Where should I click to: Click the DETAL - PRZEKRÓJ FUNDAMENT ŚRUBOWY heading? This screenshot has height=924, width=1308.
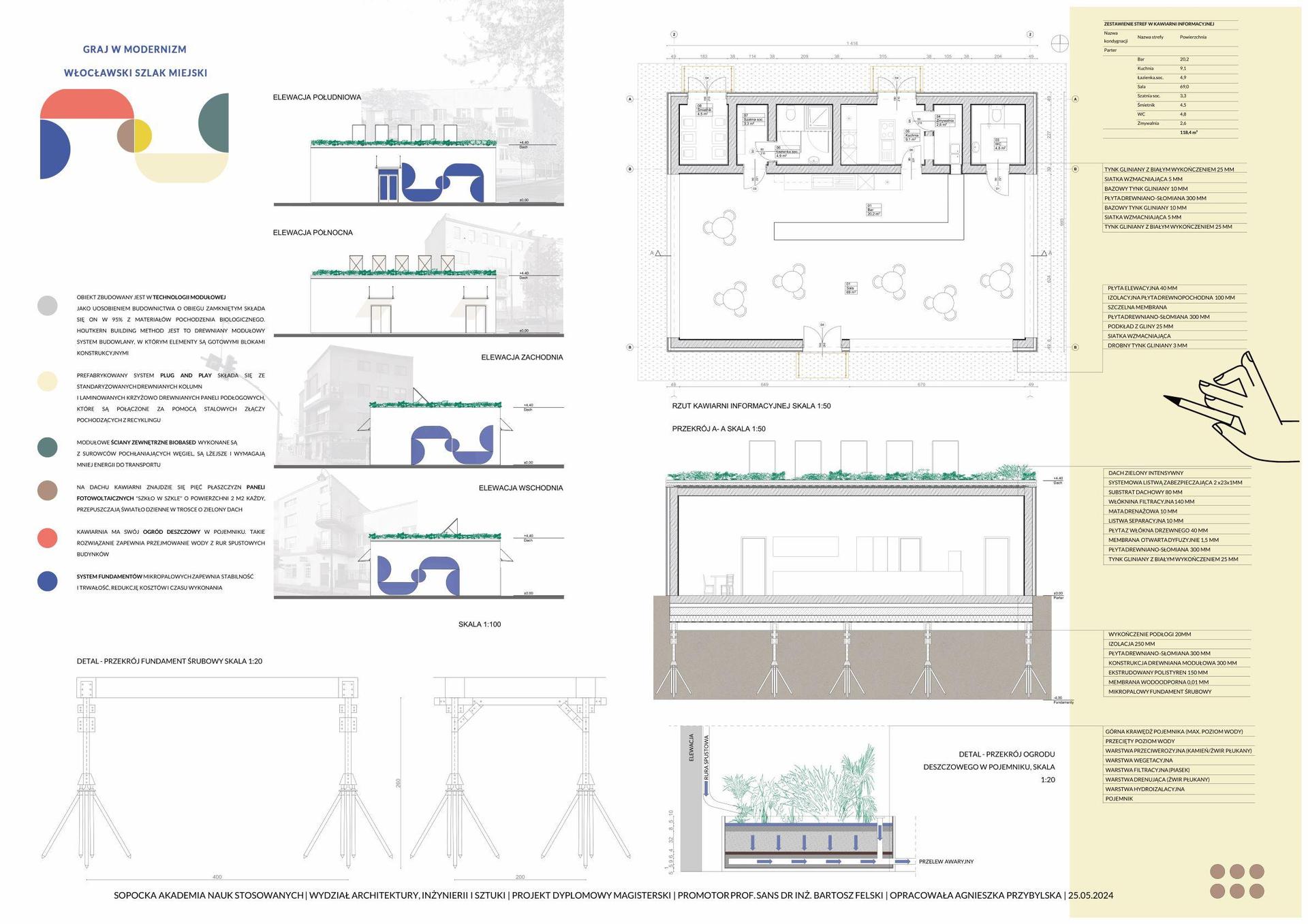pos(170,661)
